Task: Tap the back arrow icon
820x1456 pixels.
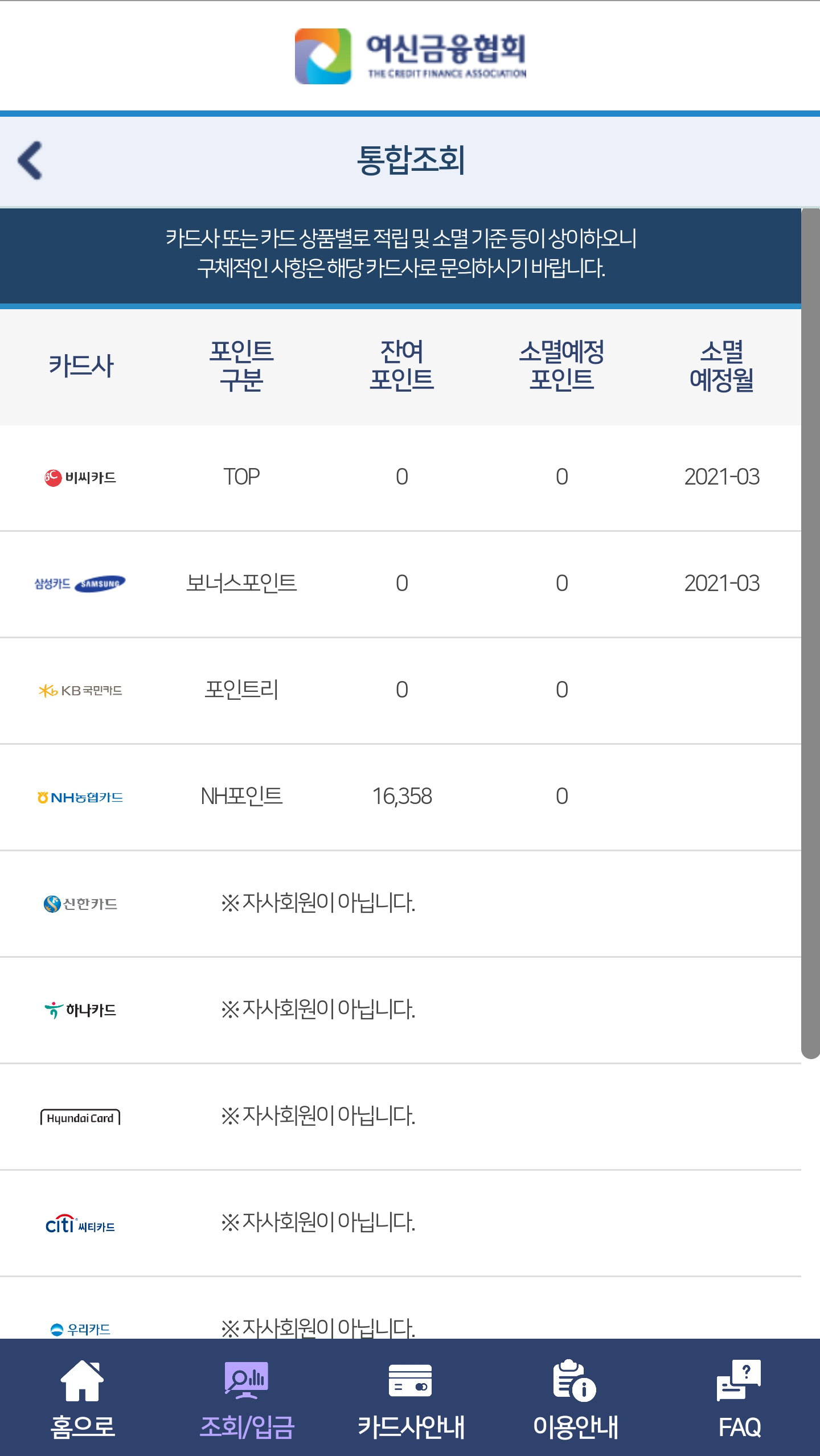Action: [x=30, y=161]
